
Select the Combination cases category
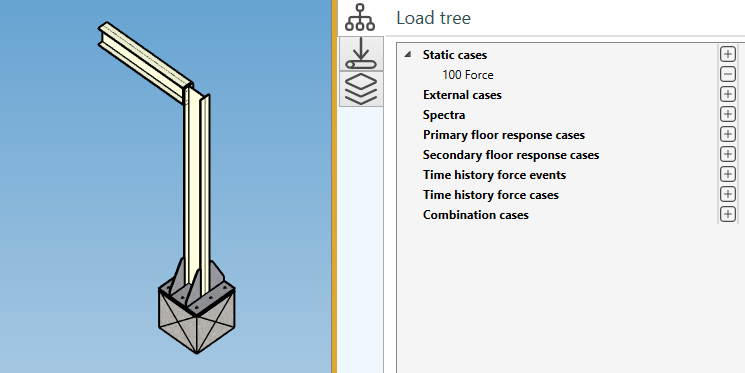tap(476, 215)
